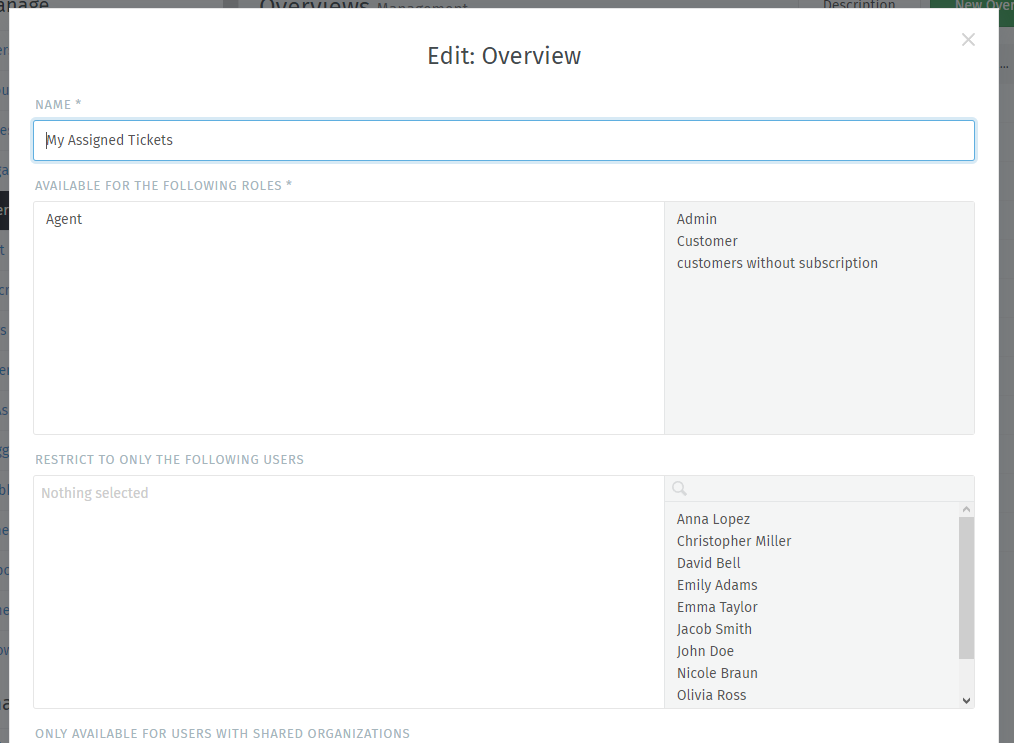This screenshot has height=743, width=1014.
Task: Click the user search magnifier icon
Action: pos(679,489)
